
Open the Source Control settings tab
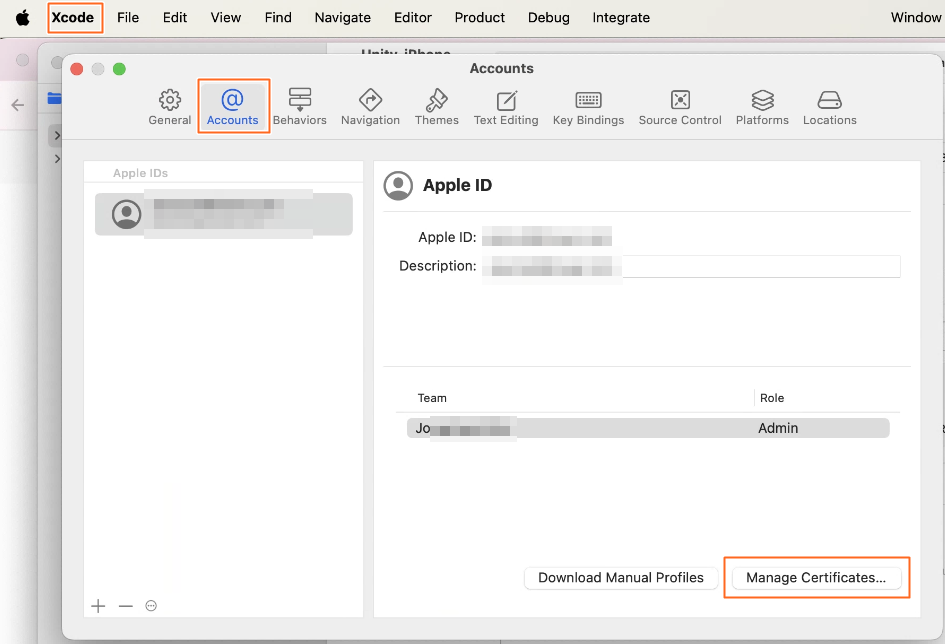pos(680,107)
